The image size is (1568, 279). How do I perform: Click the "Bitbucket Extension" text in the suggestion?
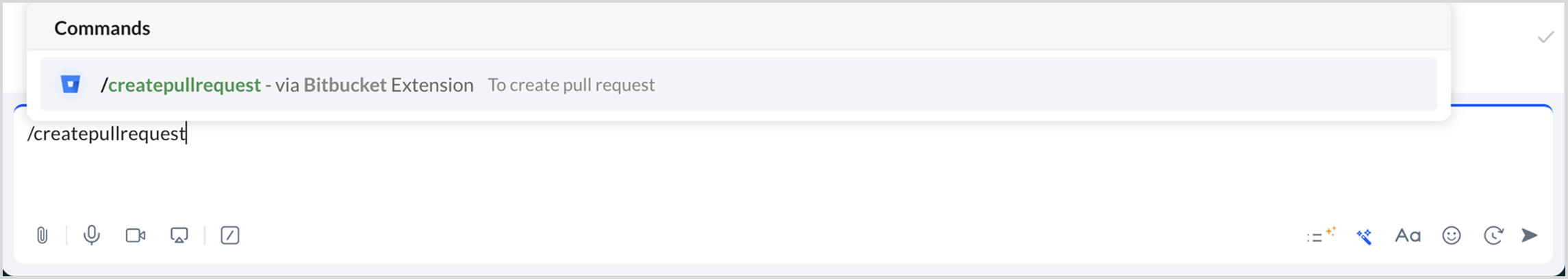388,85
